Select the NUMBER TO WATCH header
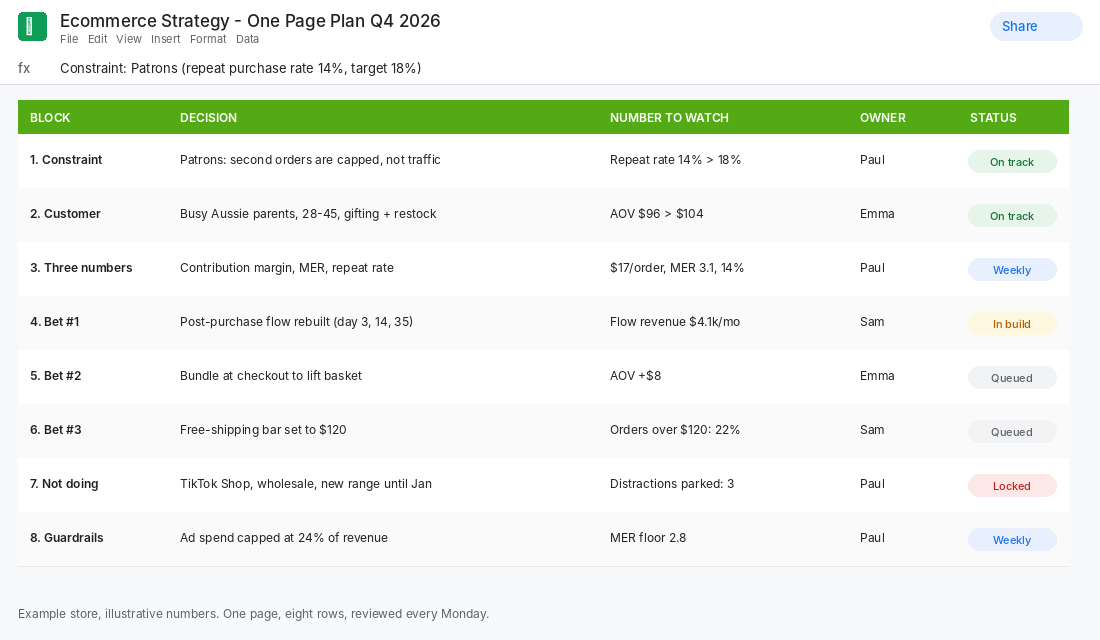 click(669, 118)
